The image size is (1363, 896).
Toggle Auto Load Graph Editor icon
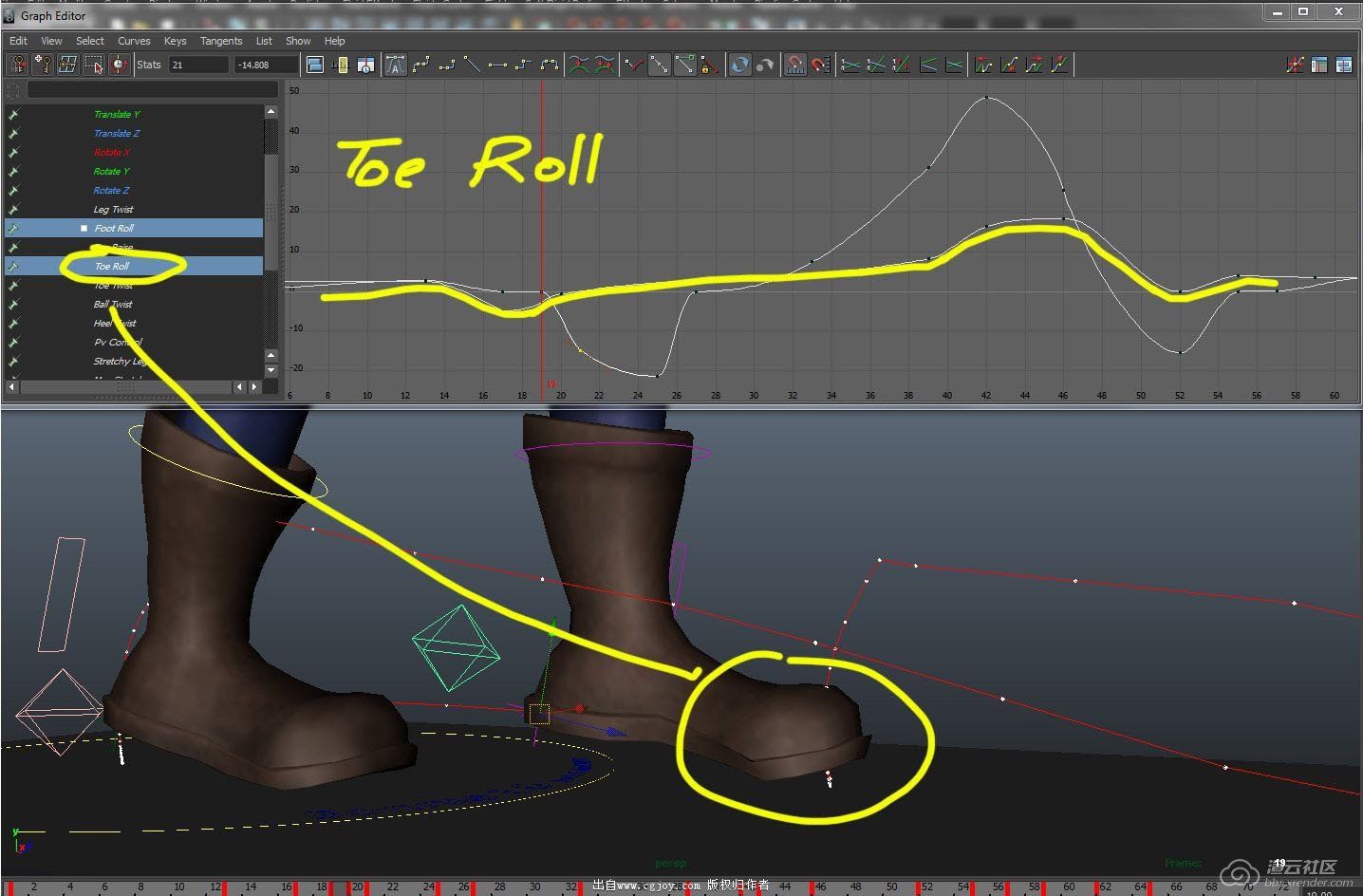tap(739, 65)
